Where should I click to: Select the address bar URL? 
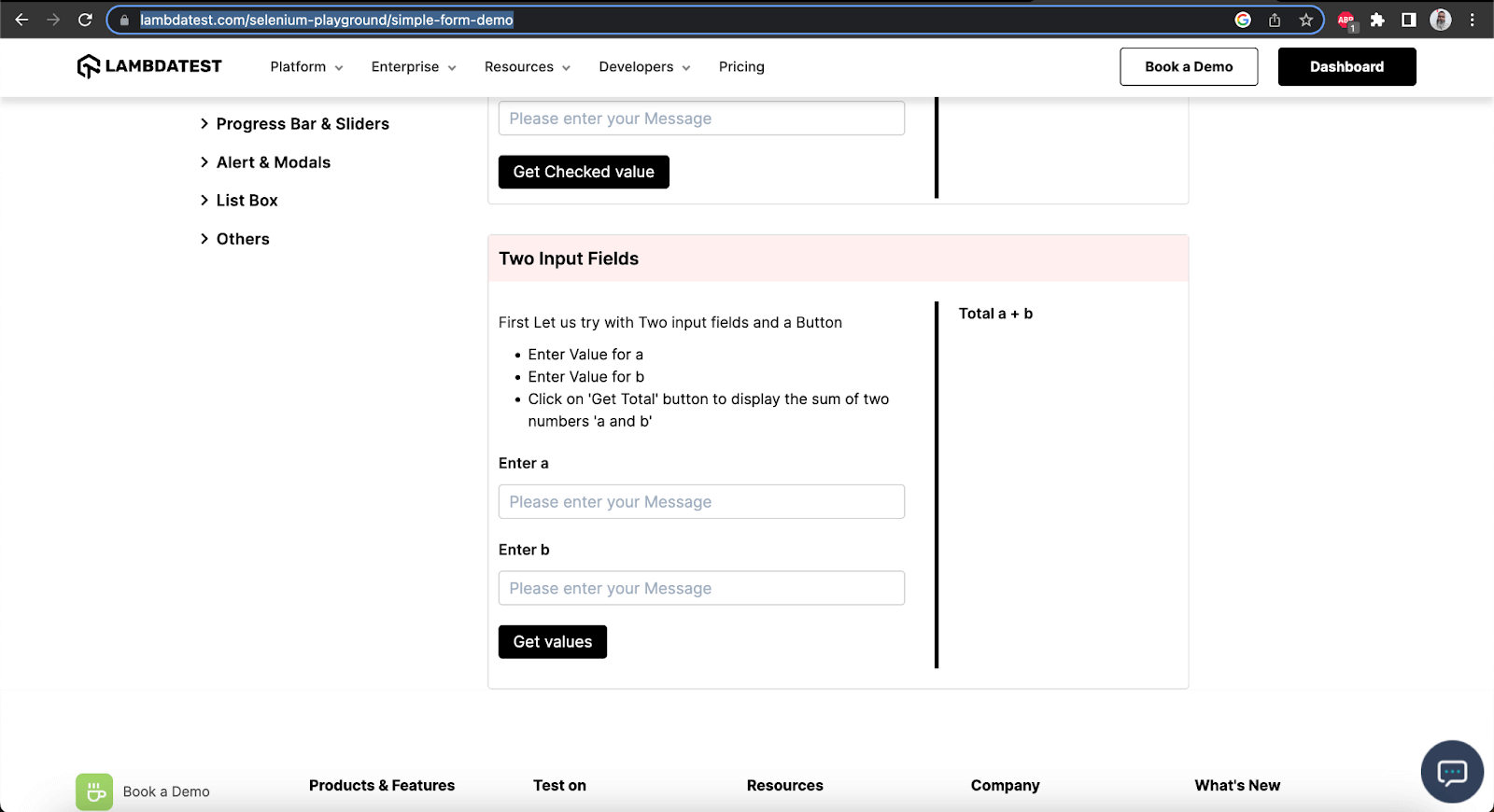click(327, 20)
